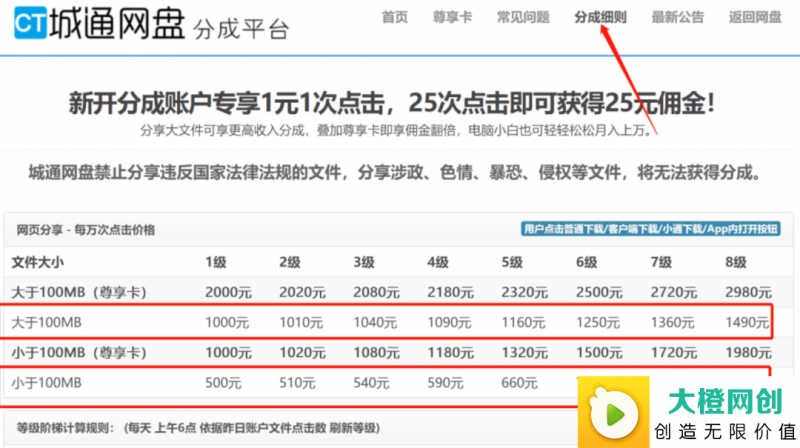The image size is (800, 448).
Task: Select the 分成细则 nav item
Action: pos(600,17)
